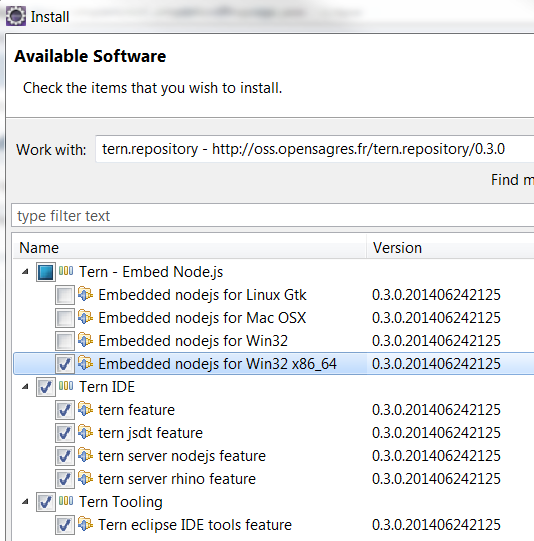The width and height of the screenshot is (534, 541).
Task: Click feature icon for Embedded nodejs for Linux Gtk
Action: click(x=85, y=294)
